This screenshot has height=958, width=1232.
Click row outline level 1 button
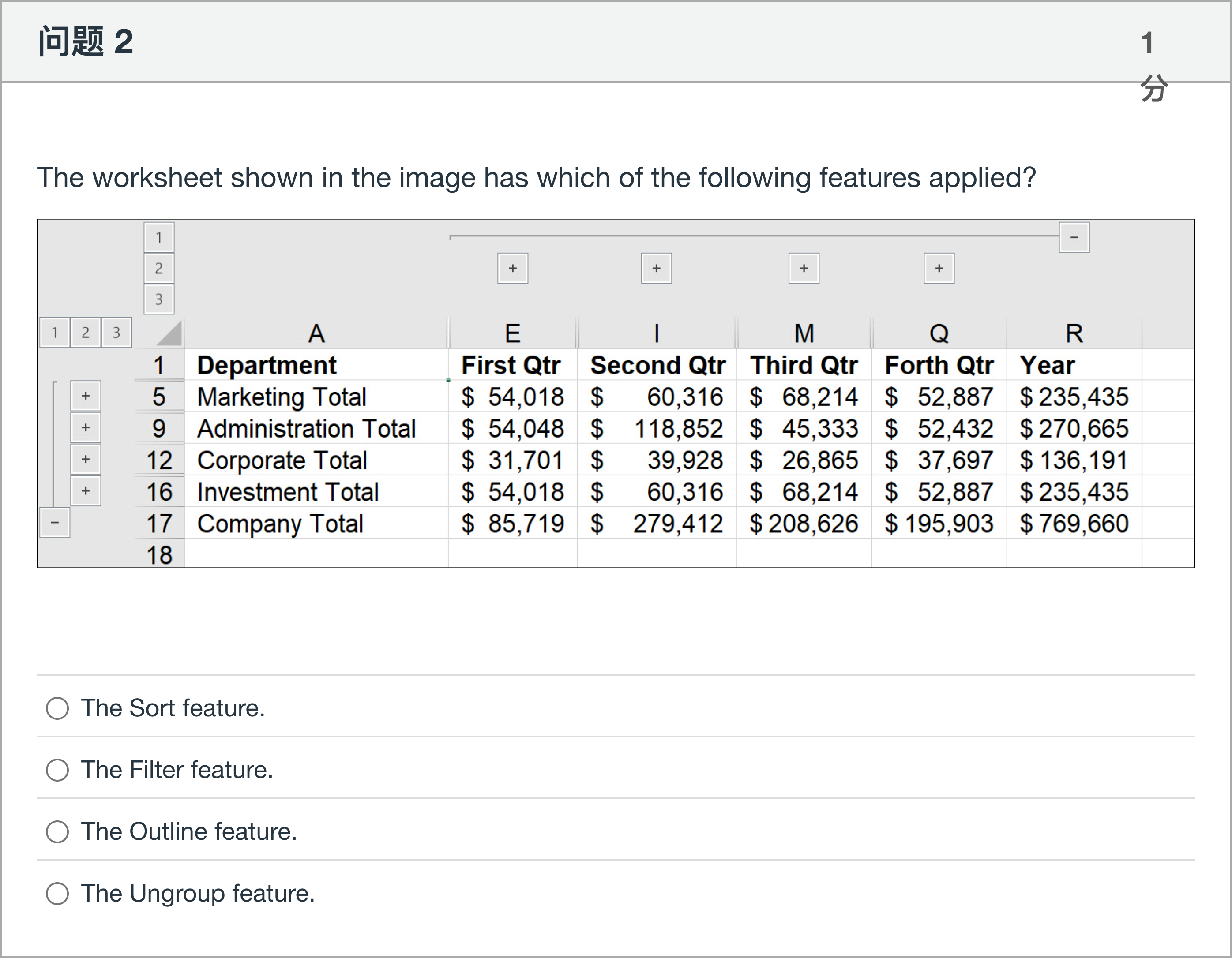tap(55, 333)
